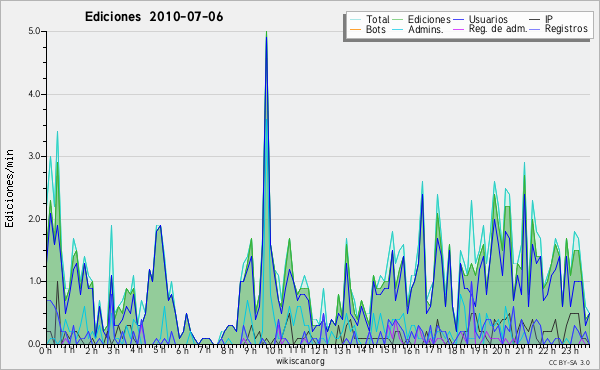Click the orange Bots legend line
This screenshot has height=370, width=600.
[355, 29]
